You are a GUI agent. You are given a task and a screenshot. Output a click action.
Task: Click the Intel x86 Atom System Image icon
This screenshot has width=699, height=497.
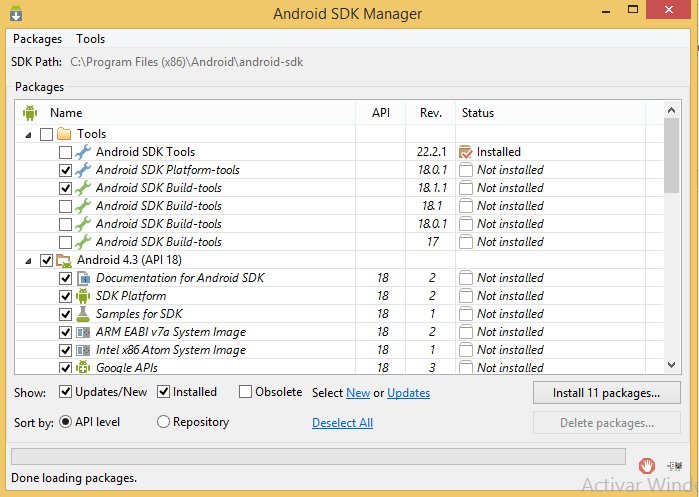[x=83, y=350]
